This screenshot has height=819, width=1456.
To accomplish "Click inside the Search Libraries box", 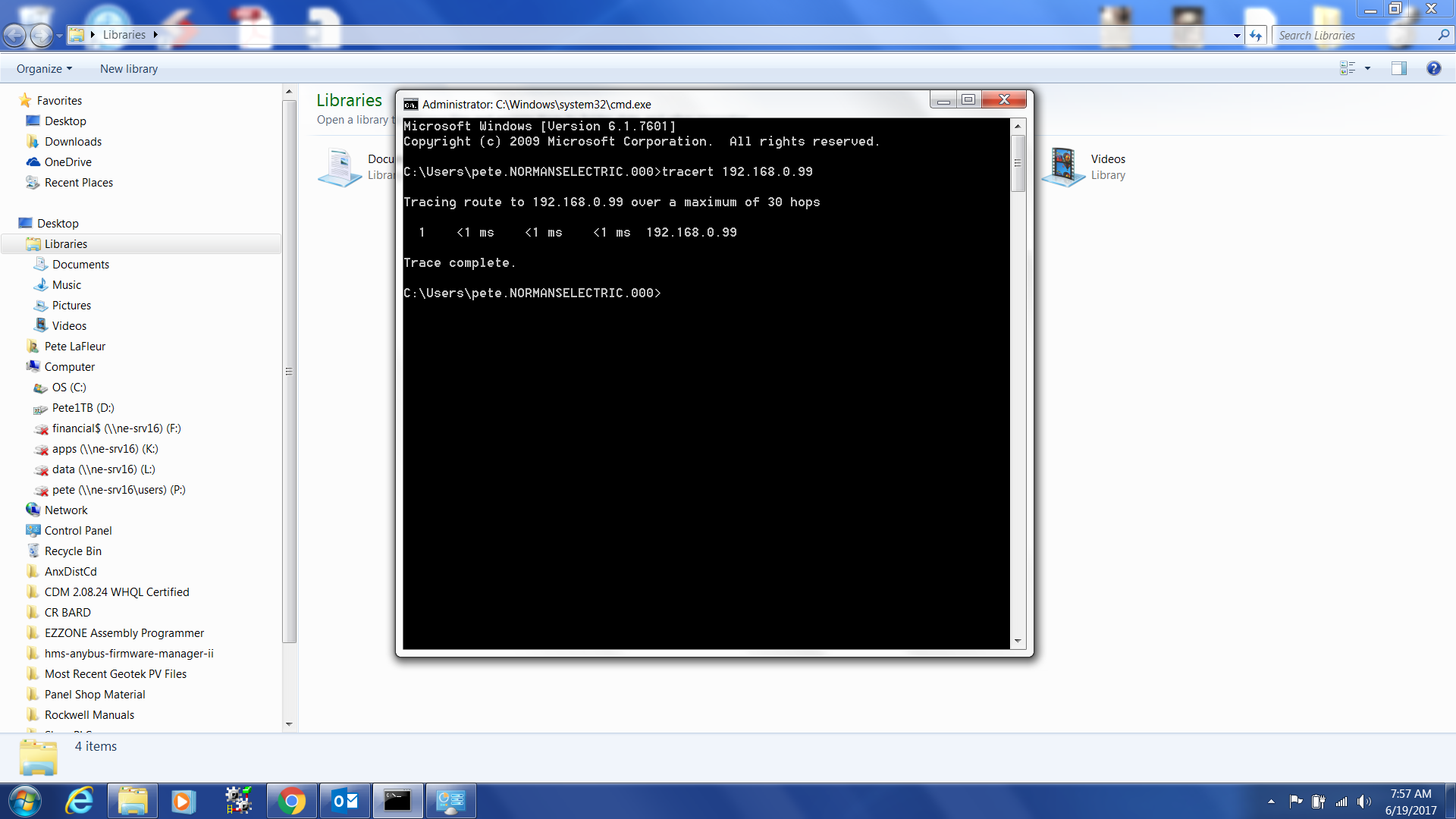I will (1357, 35).
